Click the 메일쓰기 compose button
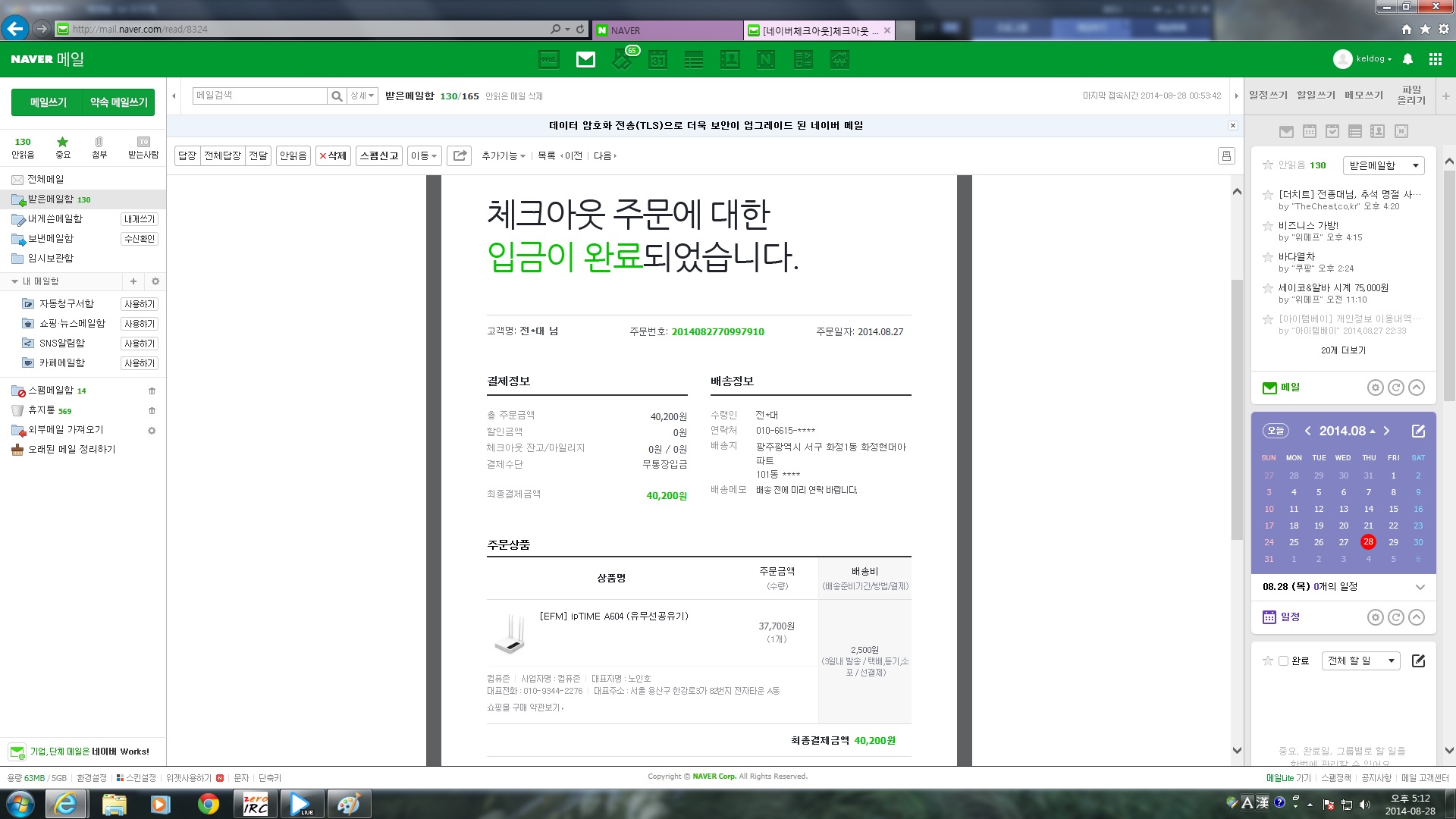 pyautogui.click(x=48, y=102)
